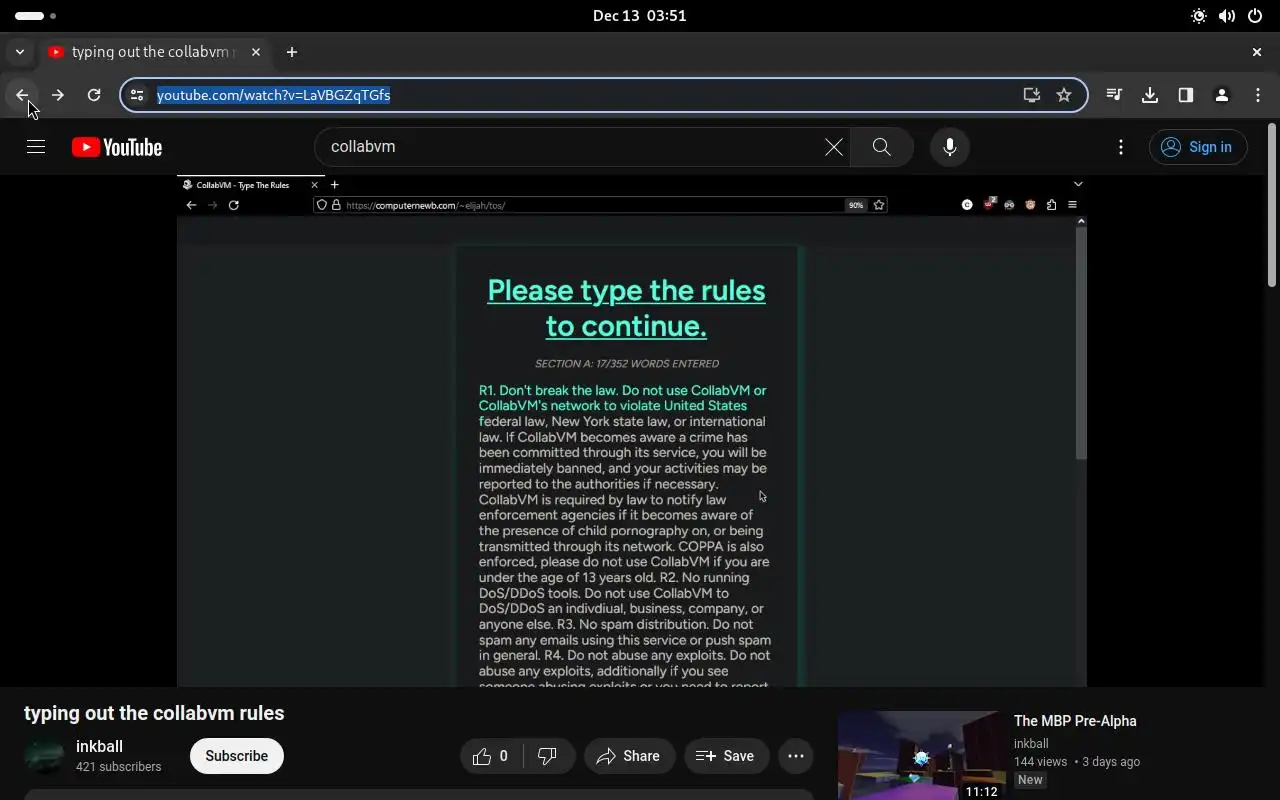
Task: Open YouTube settings three-dot menu
Action: coord(1121,147)
